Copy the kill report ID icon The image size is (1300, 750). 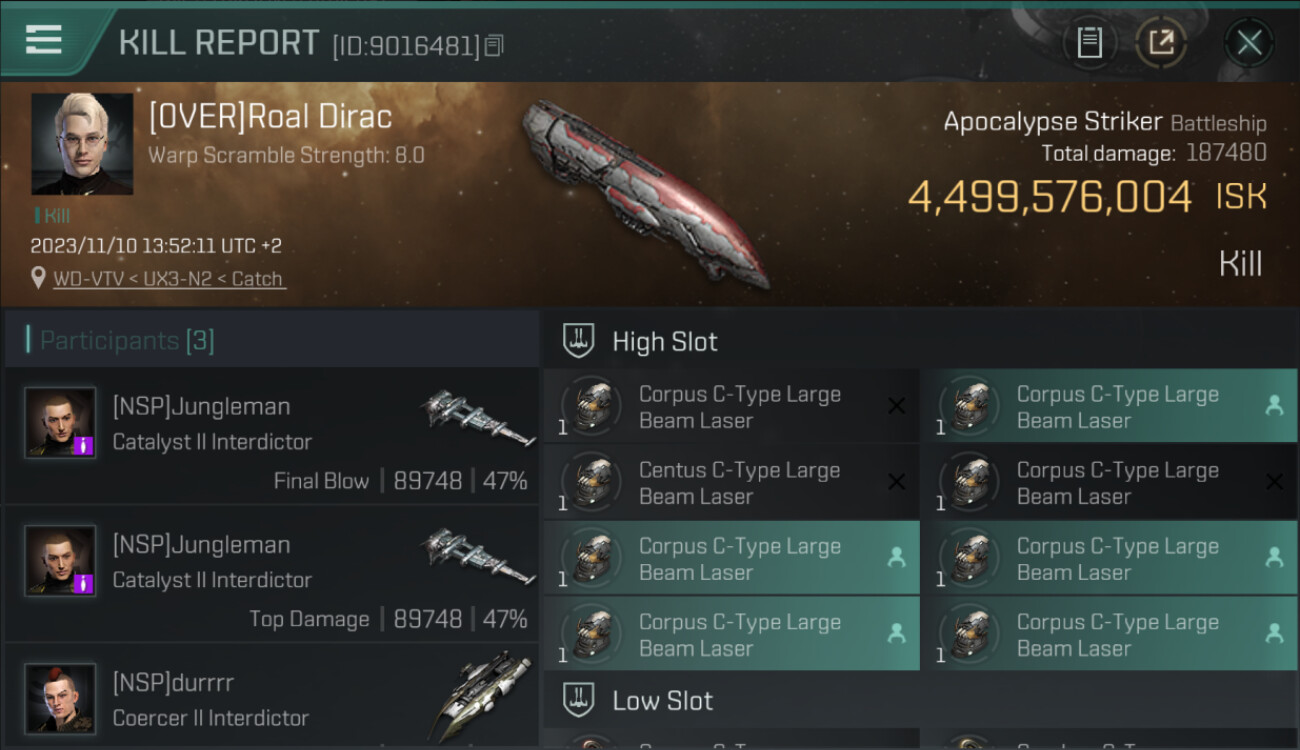coord(494,45)
